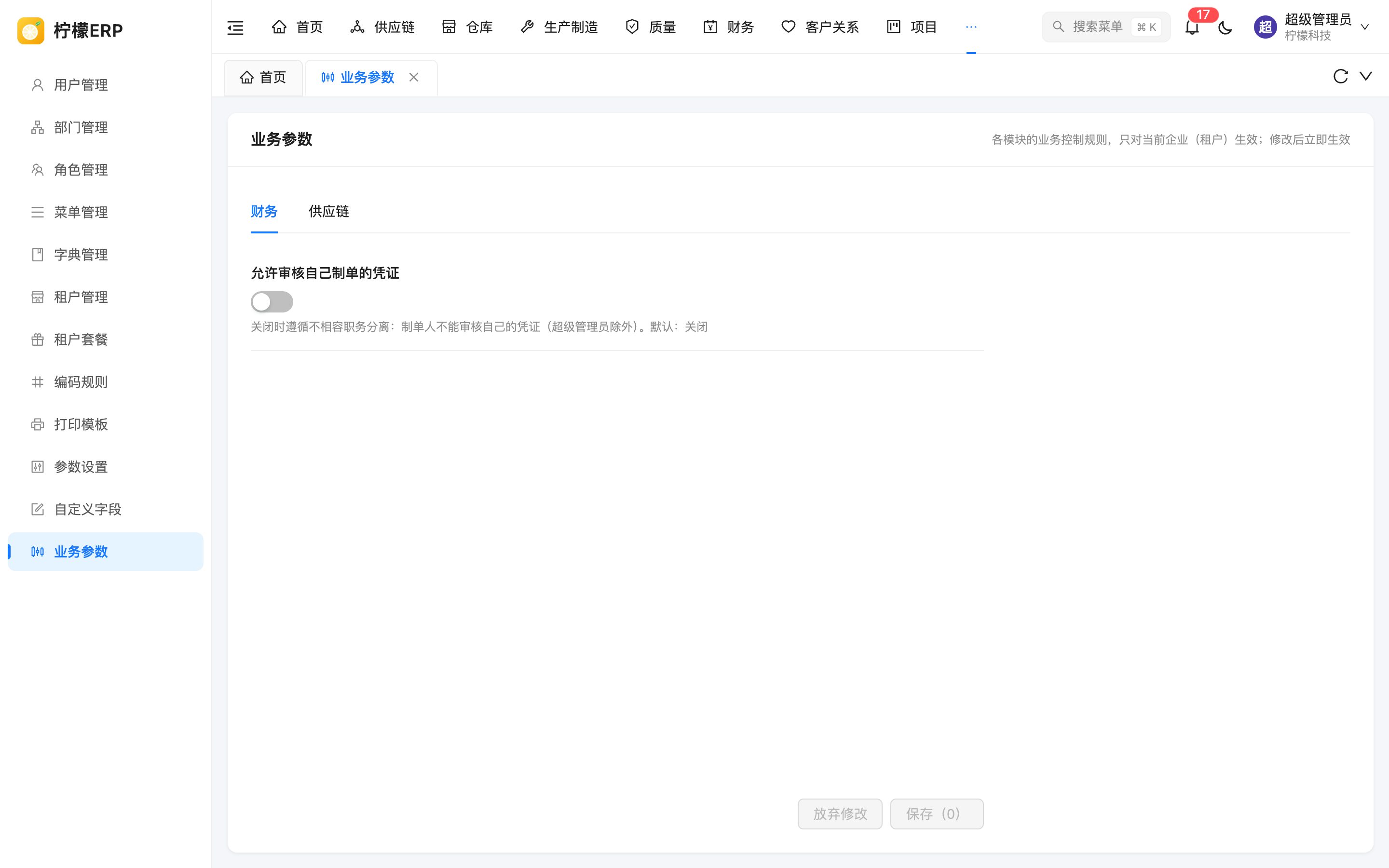Open 角色管理 in the sidebar
This screenshot has height=868, width=1389.
[x=106, y=170]
